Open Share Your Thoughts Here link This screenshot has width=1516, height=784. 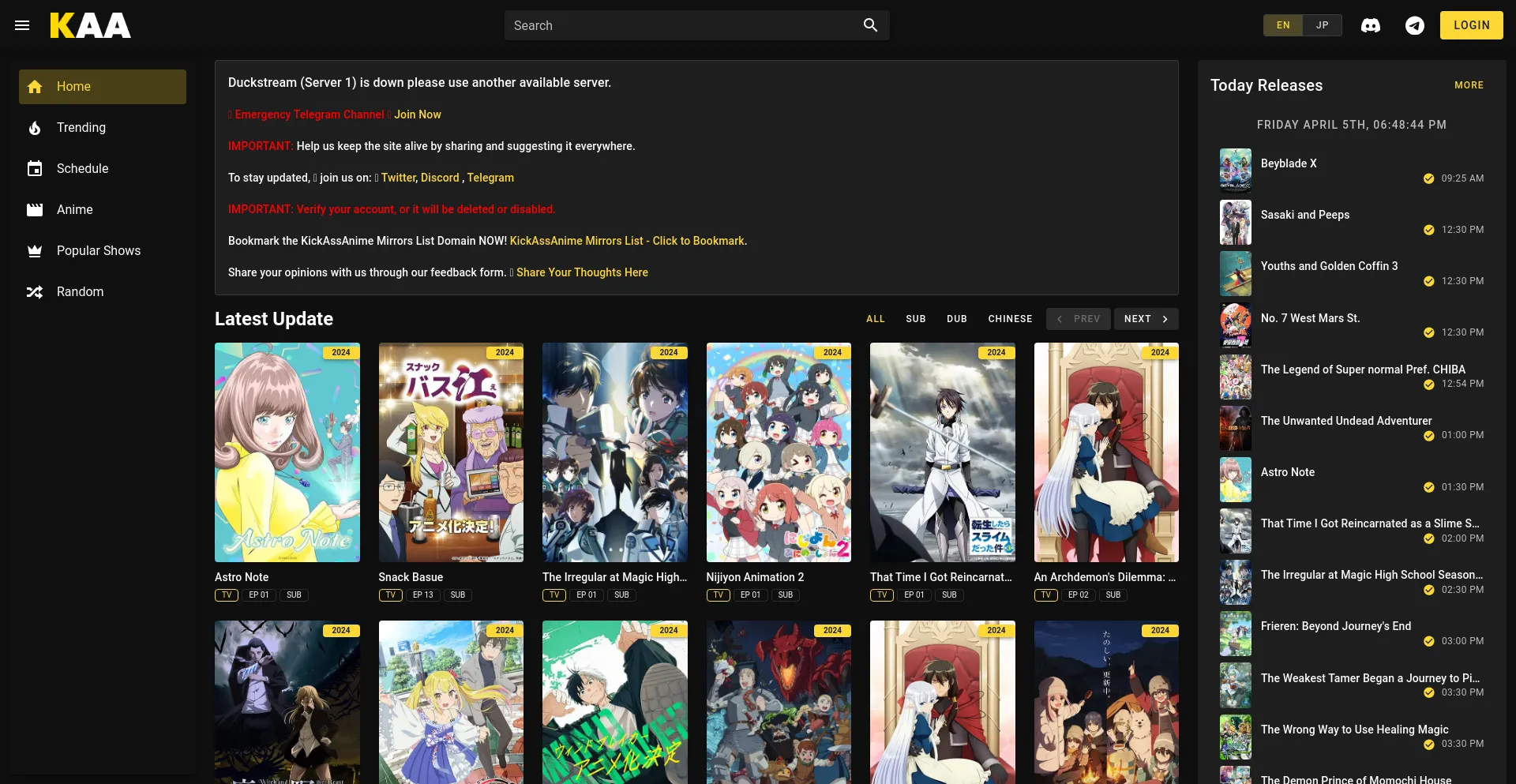click(582, 272)
